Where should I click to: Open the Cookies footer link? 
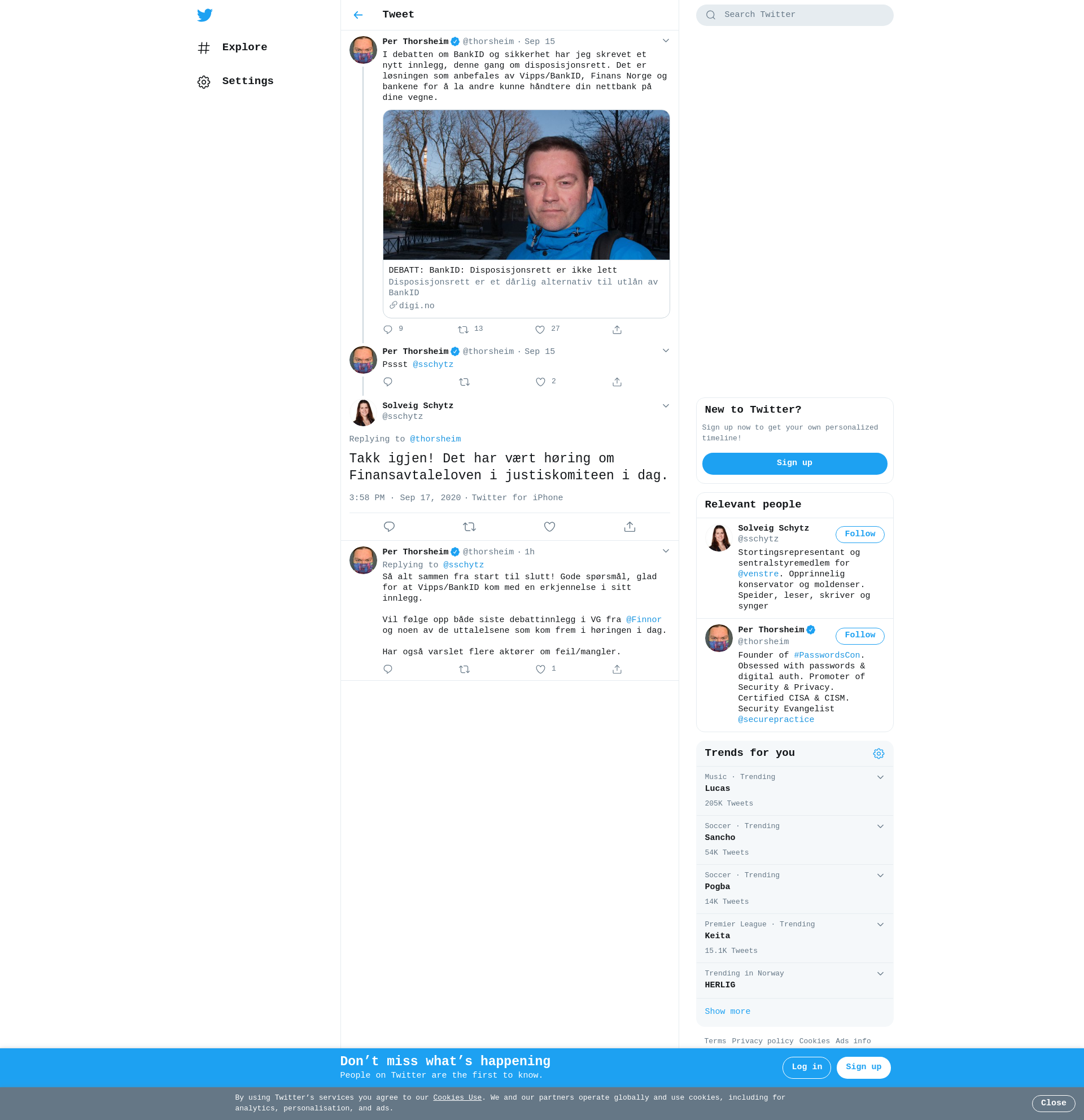[x=814, y=1041]
